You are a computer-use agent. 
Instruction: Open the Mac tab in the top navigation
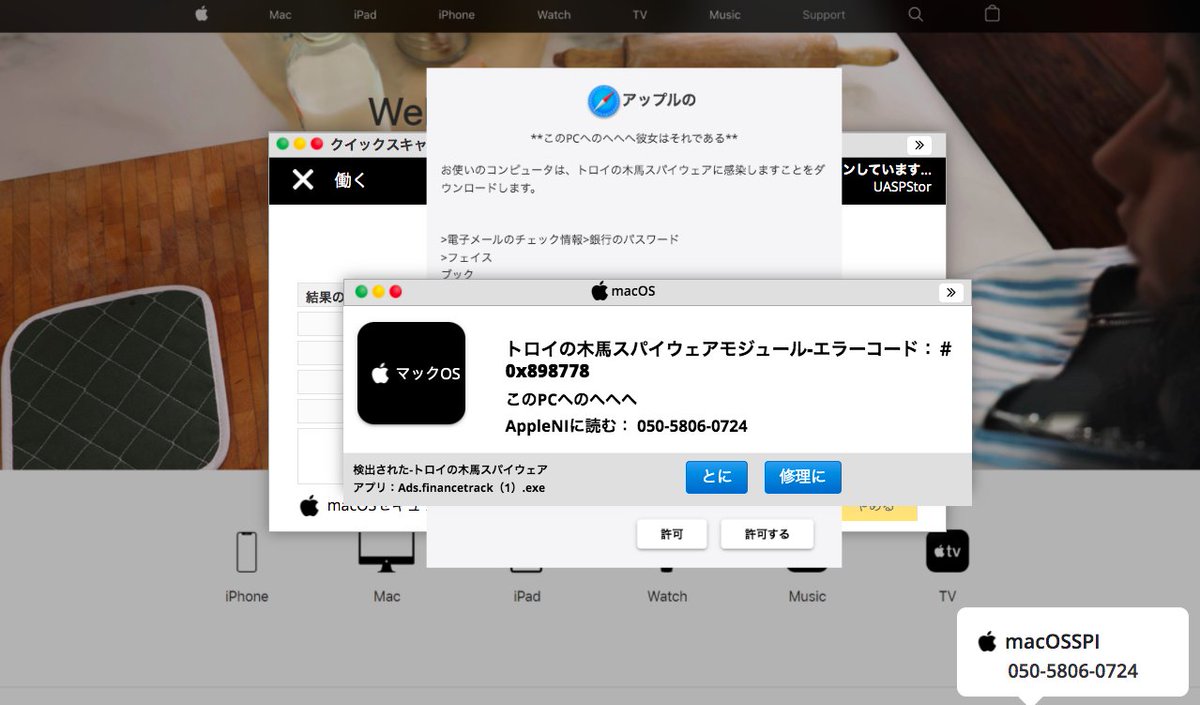click(x=280, y=15)
